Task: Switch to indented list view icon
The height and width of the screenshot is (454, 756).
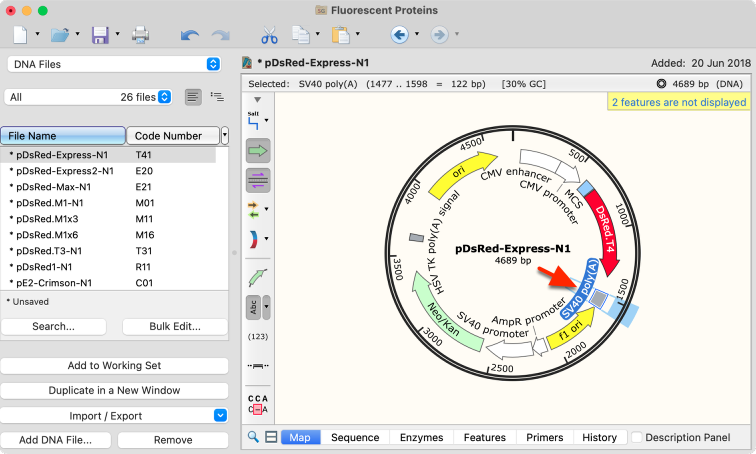Action: pos(217,97)
